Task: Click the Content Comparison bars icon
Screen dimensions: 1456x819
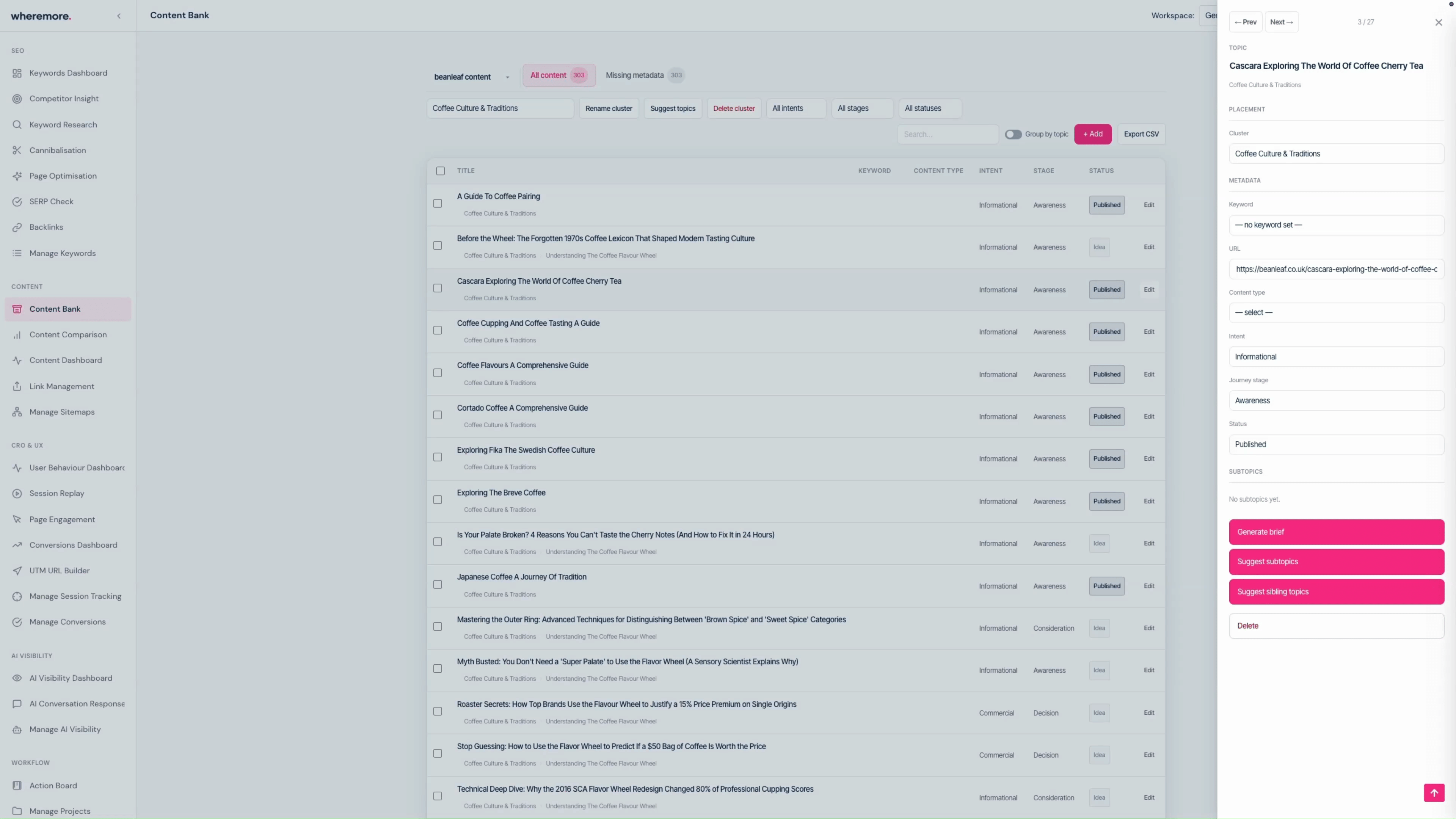Action: coord(17,334)
